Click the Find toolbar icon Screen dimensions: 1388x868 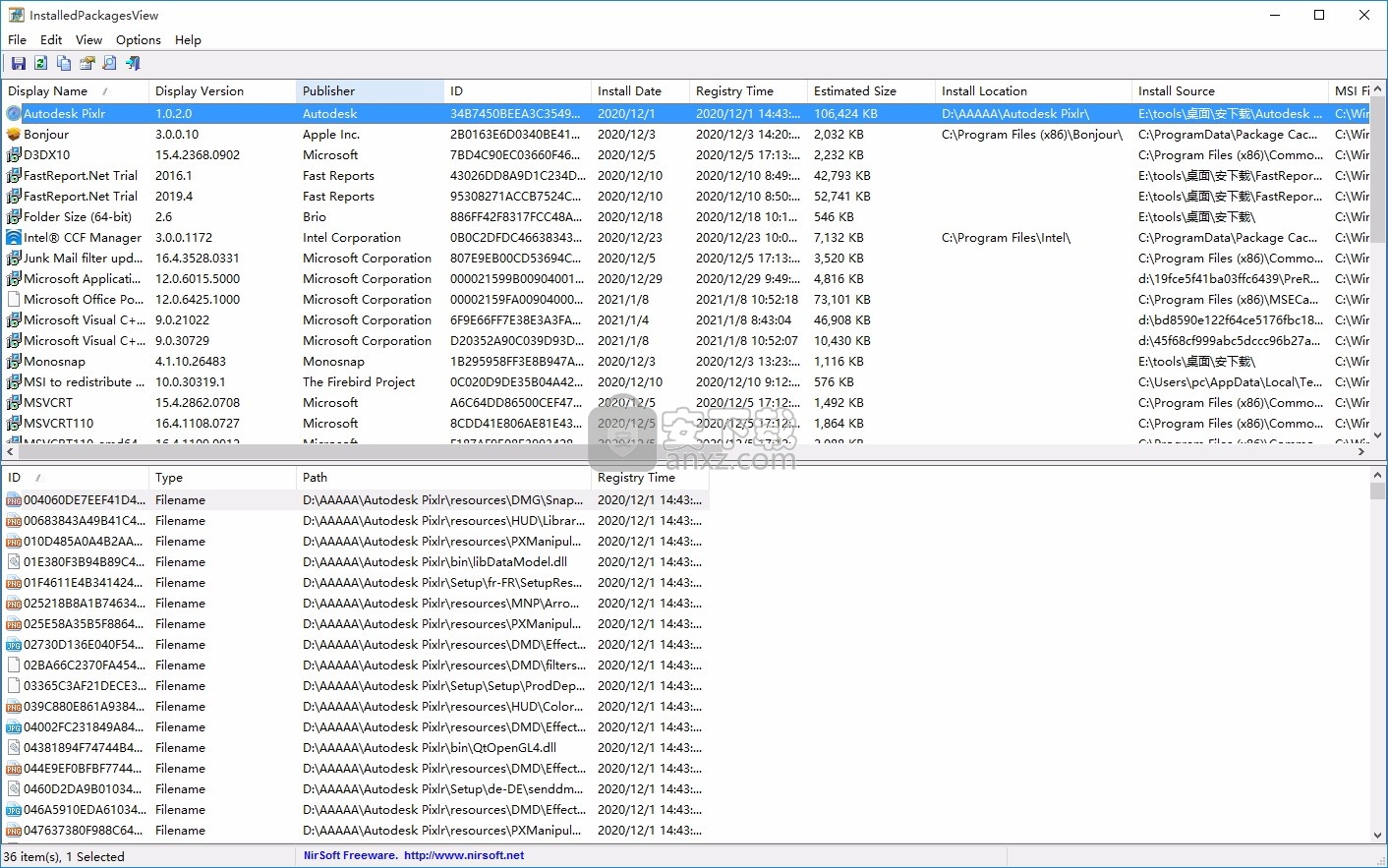(109, 63)
